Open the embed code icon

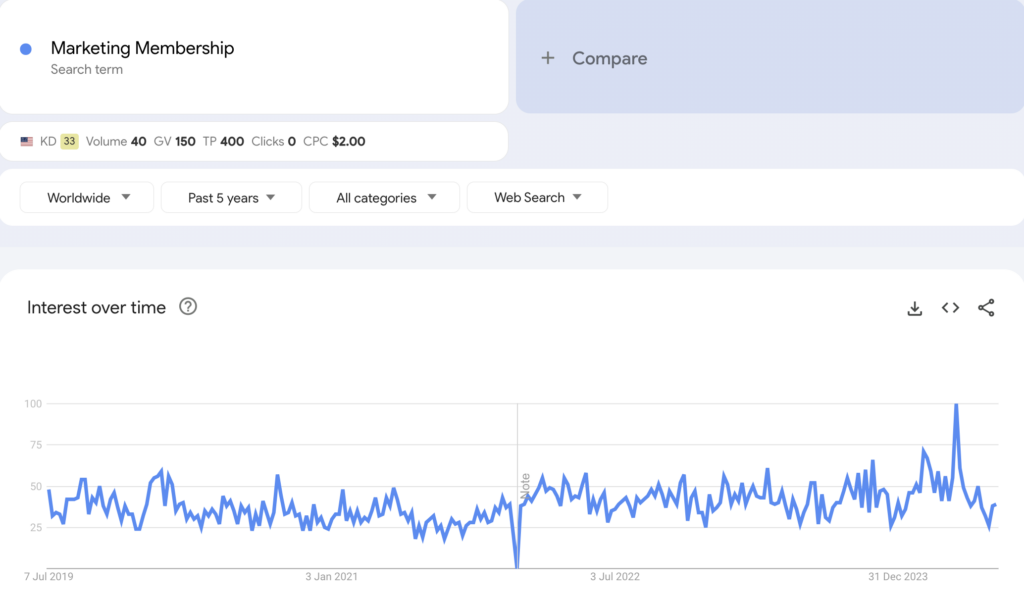950,308
